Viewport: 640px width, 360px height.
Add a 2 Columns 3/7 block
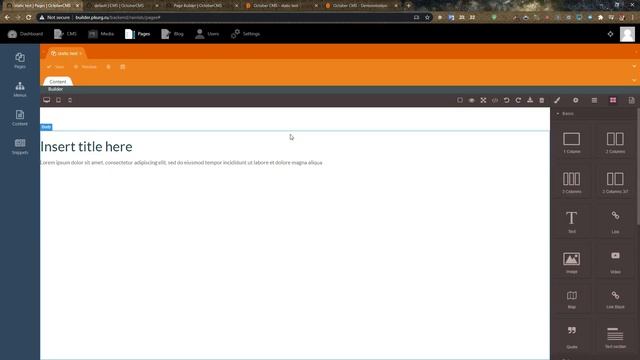click(615, 182)
